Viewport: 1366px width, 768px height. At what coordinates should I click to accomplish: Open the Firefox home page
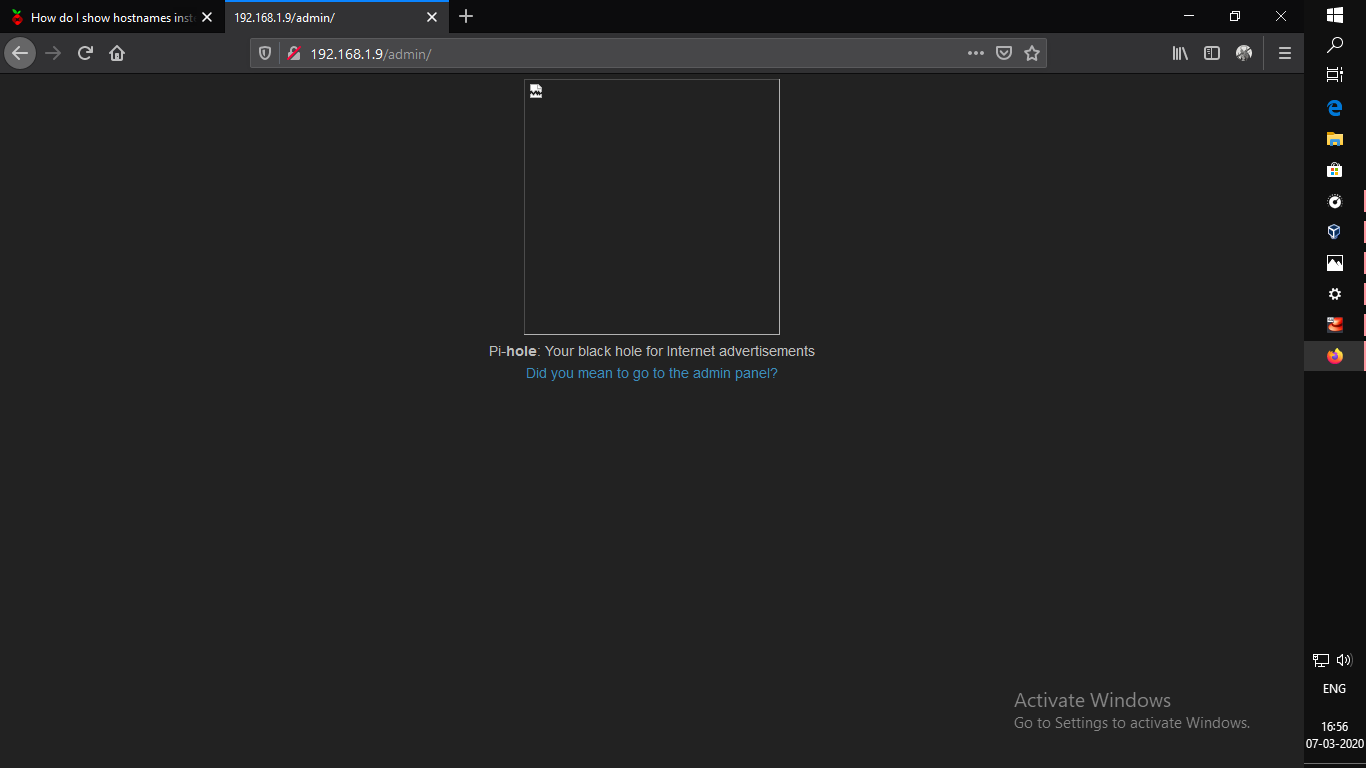click(115, 52)
